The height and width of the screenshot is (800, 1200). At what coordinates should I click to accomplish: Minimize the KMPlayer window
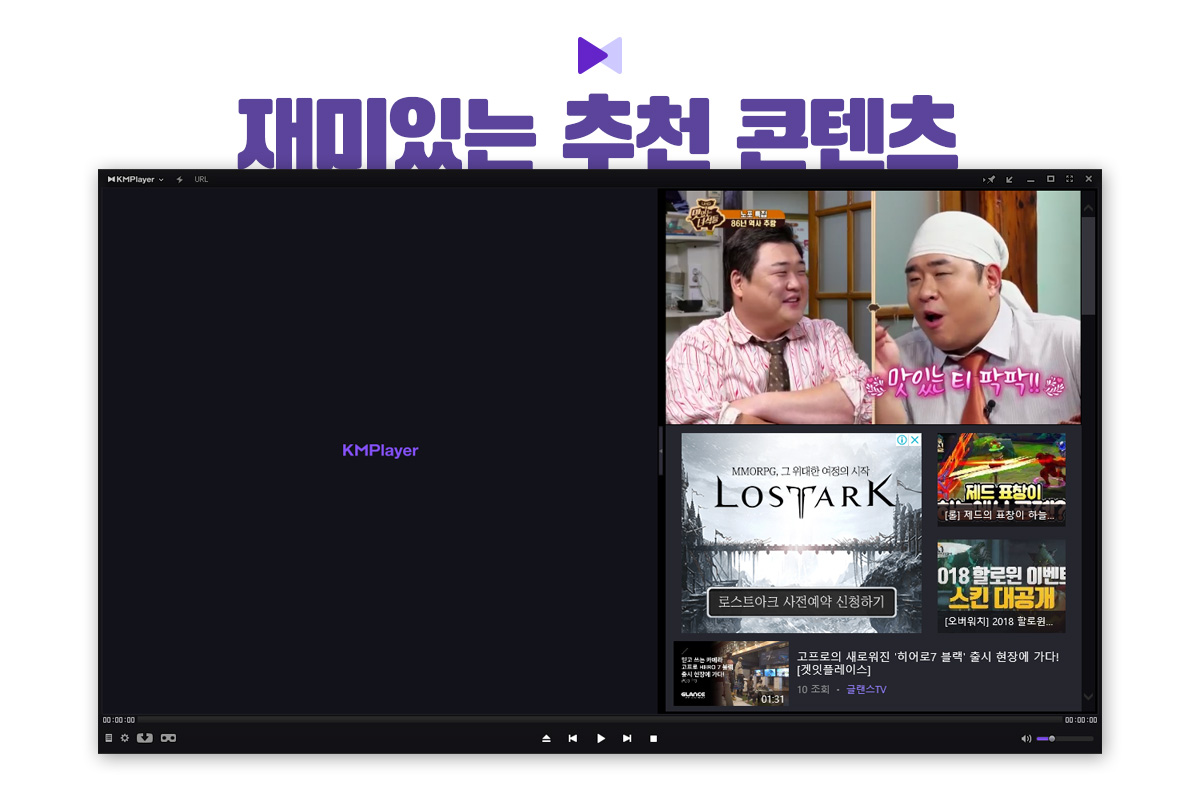pyautogui.click(x=1030, y=180)
